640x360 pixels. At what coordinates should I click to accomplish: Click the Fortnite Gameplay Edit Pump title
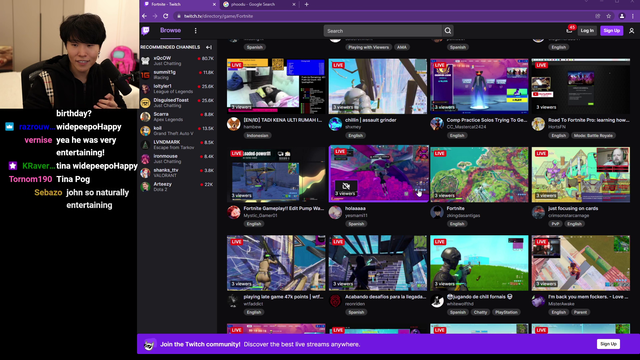[284, 208]
